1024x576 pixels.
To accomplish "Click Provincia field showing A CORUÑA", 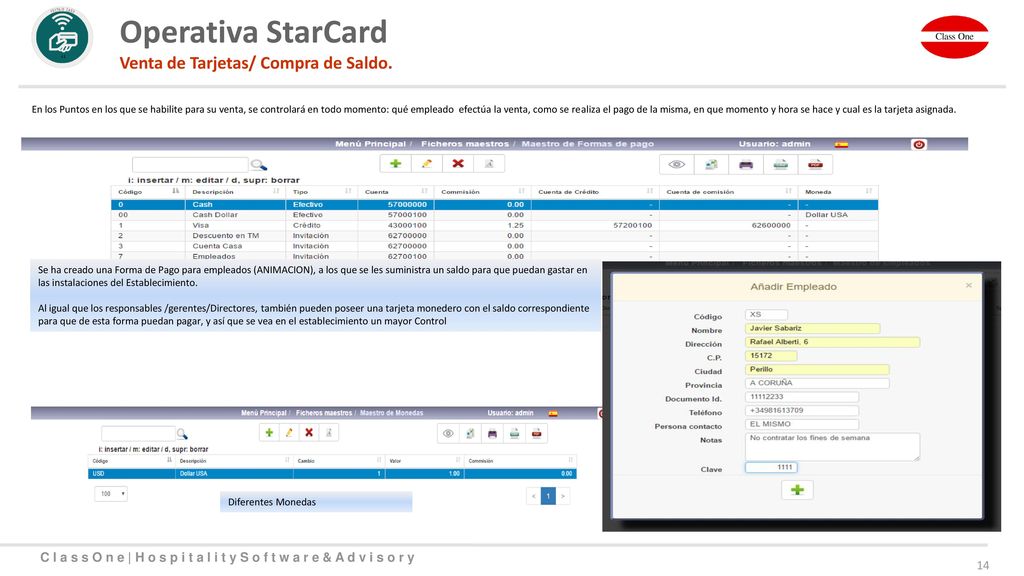I will coord(817,383).
